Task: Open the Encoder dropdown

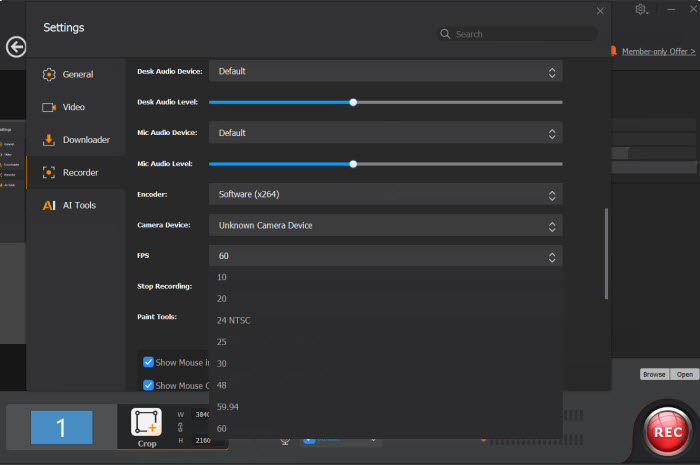Action: [x=386, y=195]
